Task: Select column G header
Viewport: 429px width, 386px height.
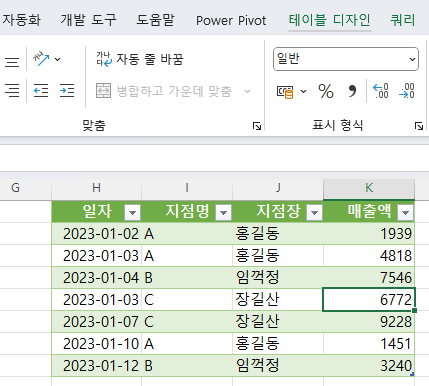Action: click(x=26, y=188)
